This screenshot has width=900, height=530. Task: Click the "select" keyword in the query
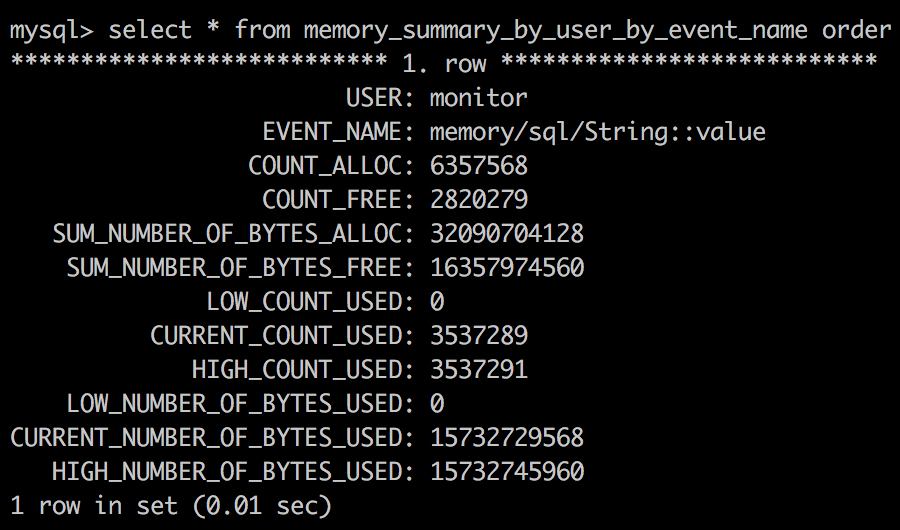149,30
